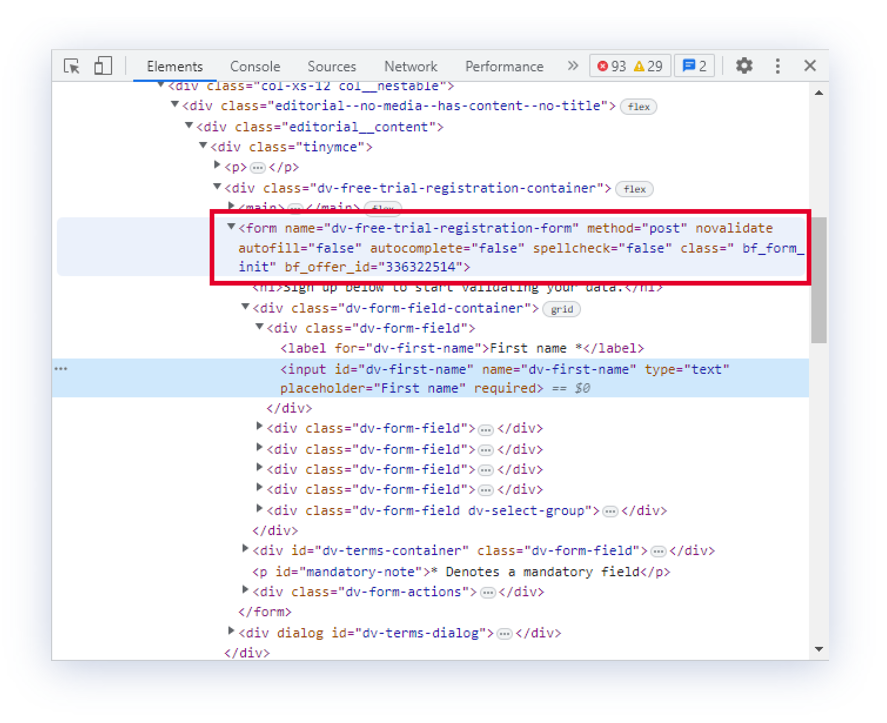
Task: Expand the dv-form-actions div
Action: point(245,590)
